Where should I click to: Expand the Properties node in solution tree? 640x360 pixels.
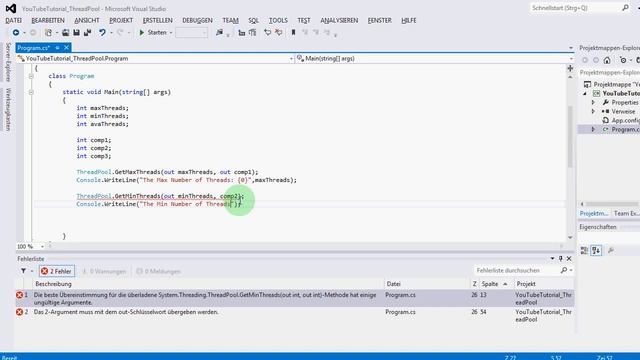[x=593, y=102]
